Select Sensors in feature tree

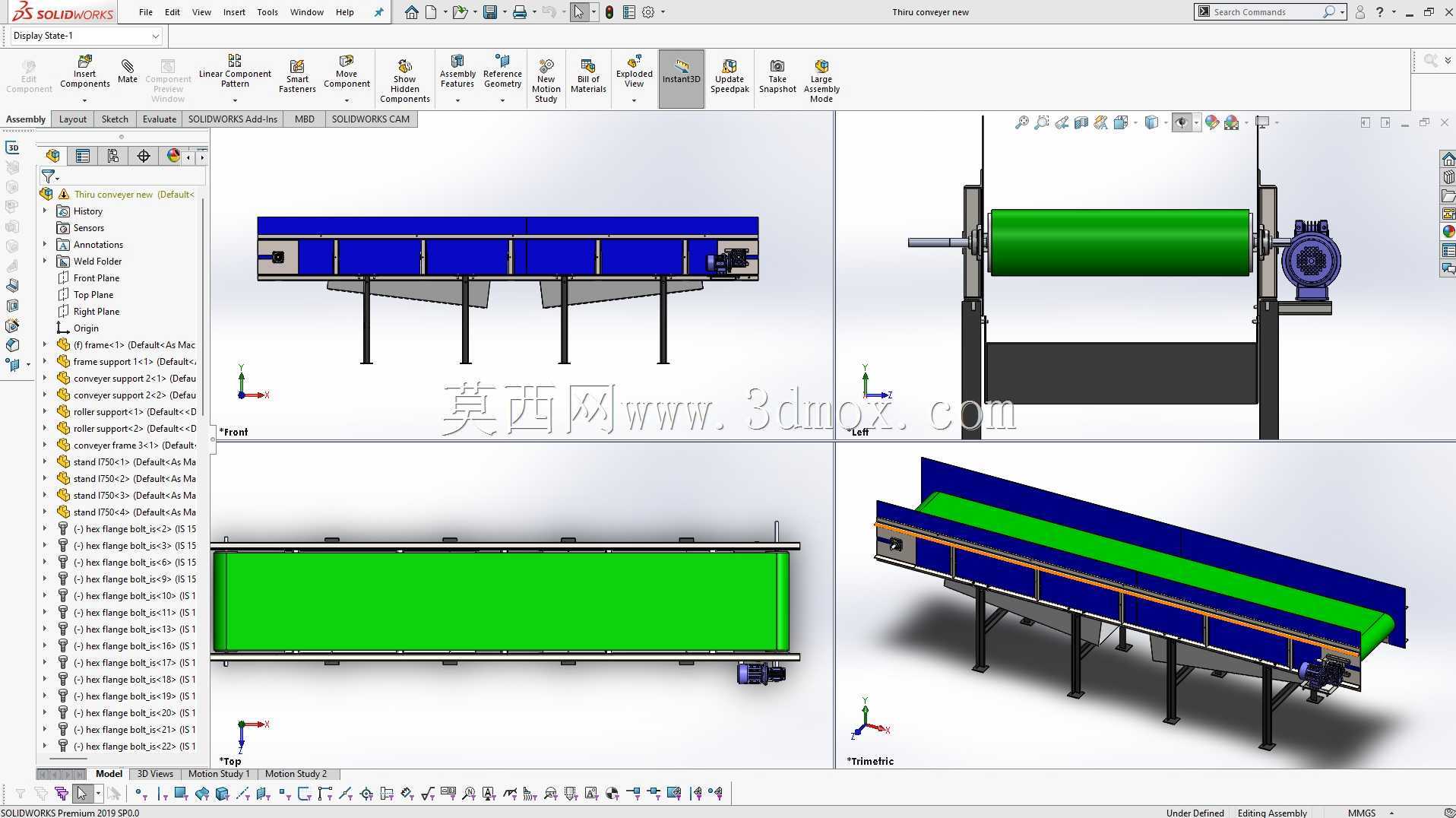click(88, 227)
